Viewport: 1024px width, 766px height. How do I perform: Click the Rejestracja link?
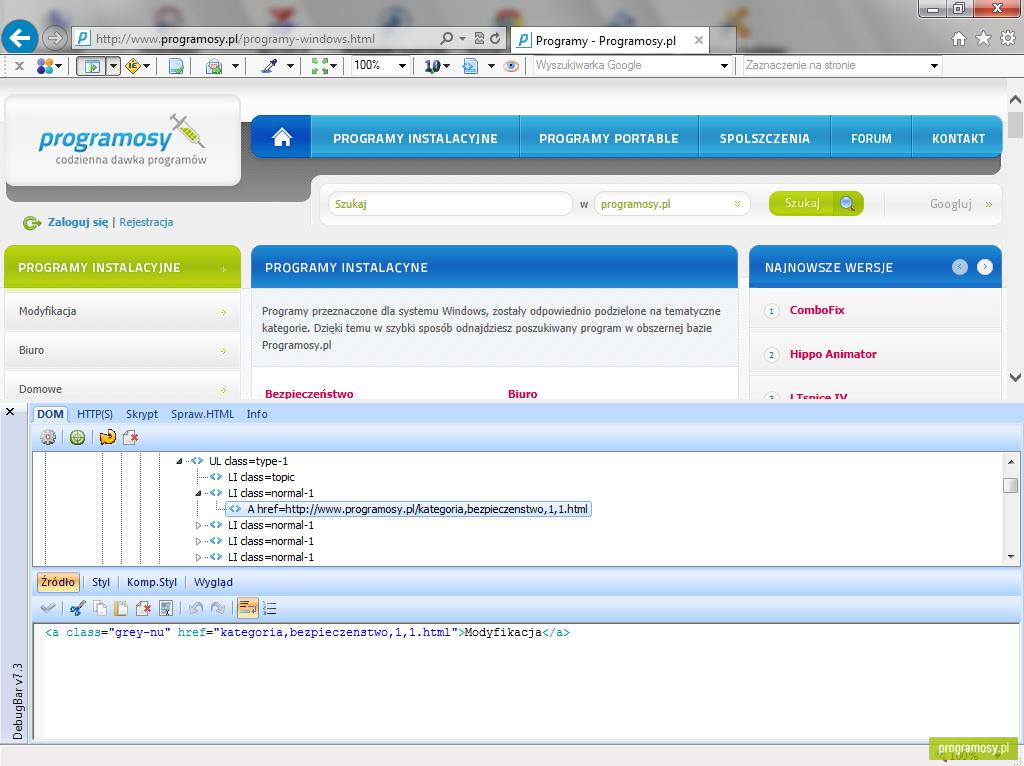(x=146, y=222)
